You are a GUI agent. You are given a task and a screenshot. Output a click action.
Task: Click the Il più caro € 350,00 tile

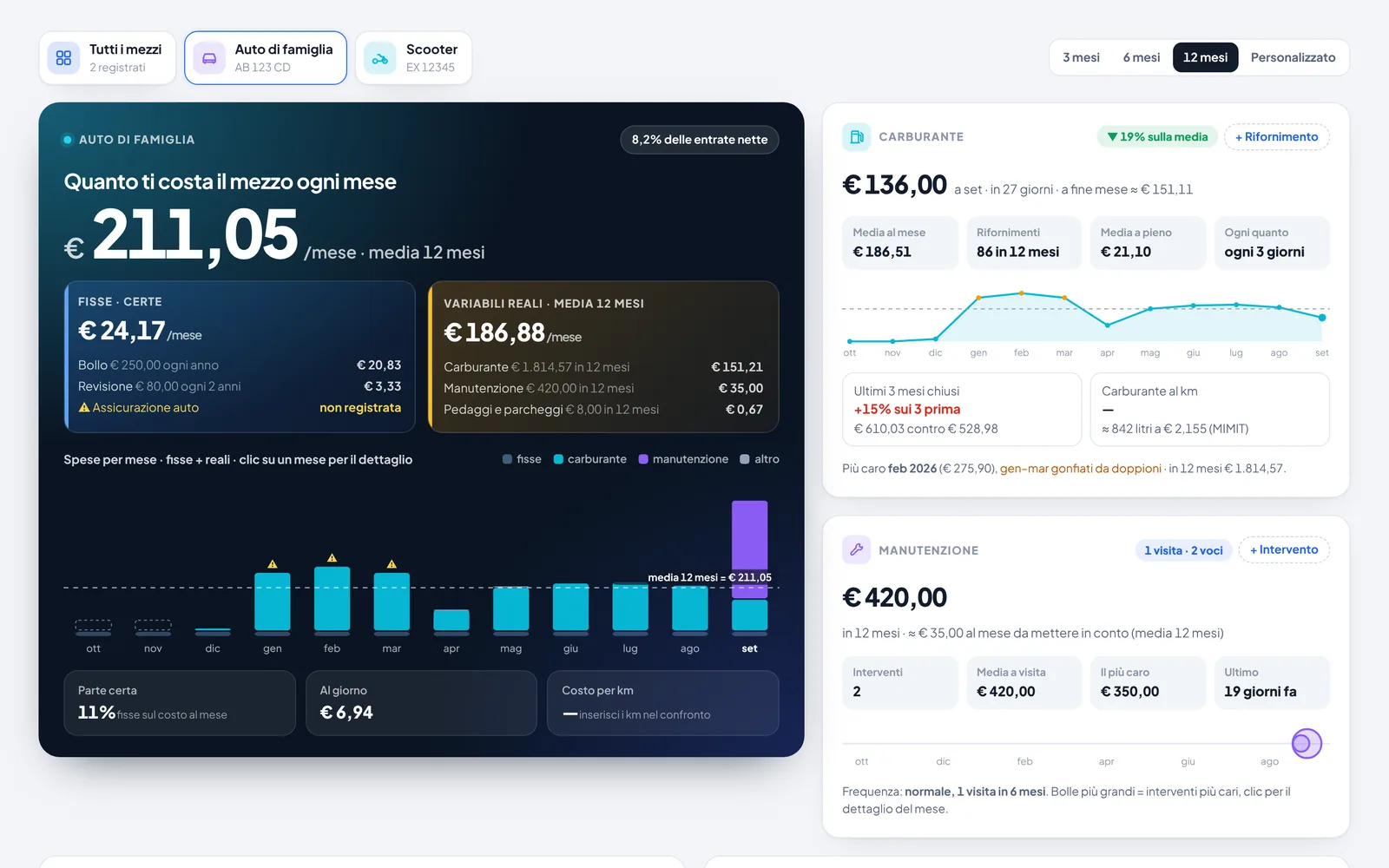1149,682
